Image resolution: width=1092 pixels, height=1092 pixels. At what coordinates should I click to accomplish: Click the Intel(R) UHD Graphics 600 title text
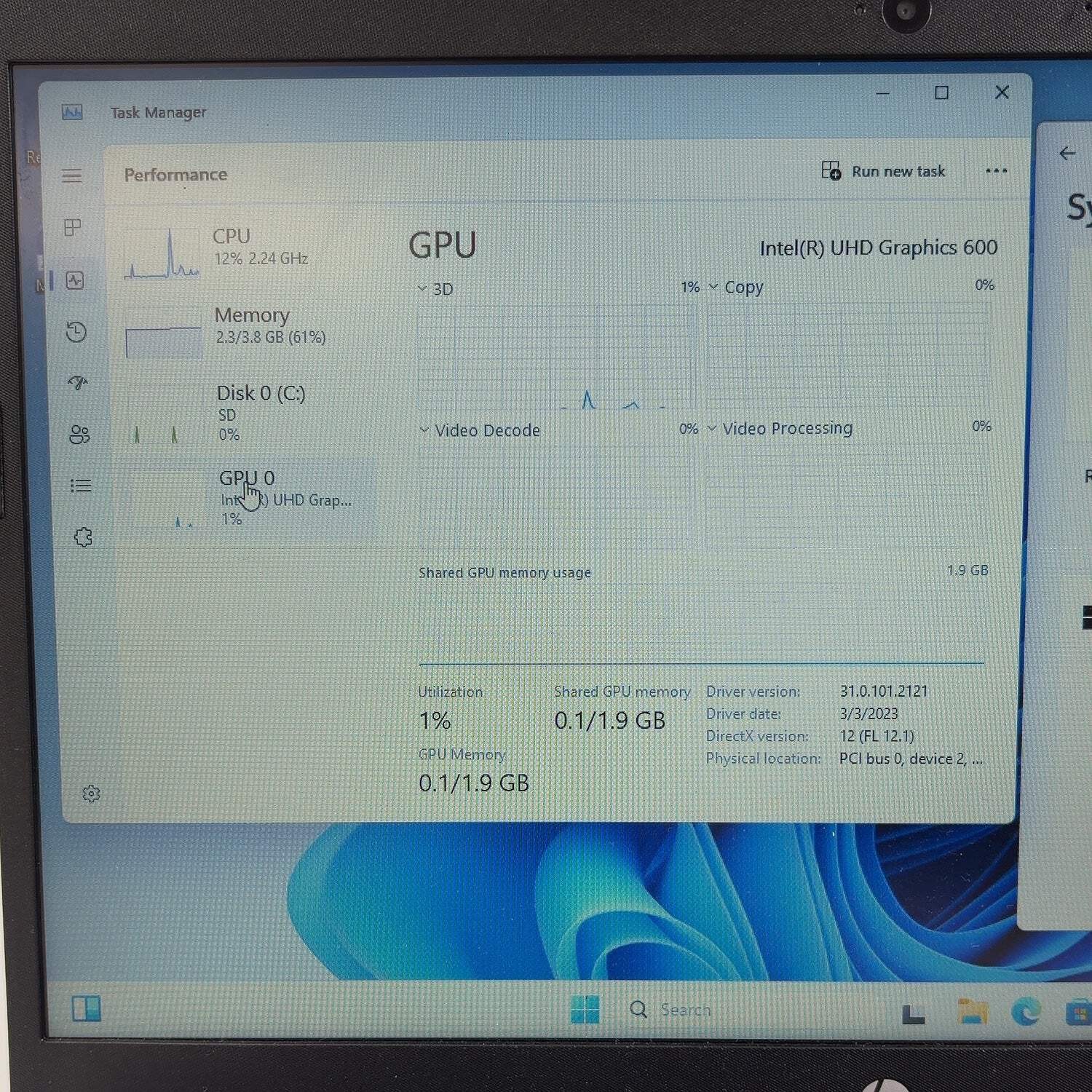click(x=878, y=248)
